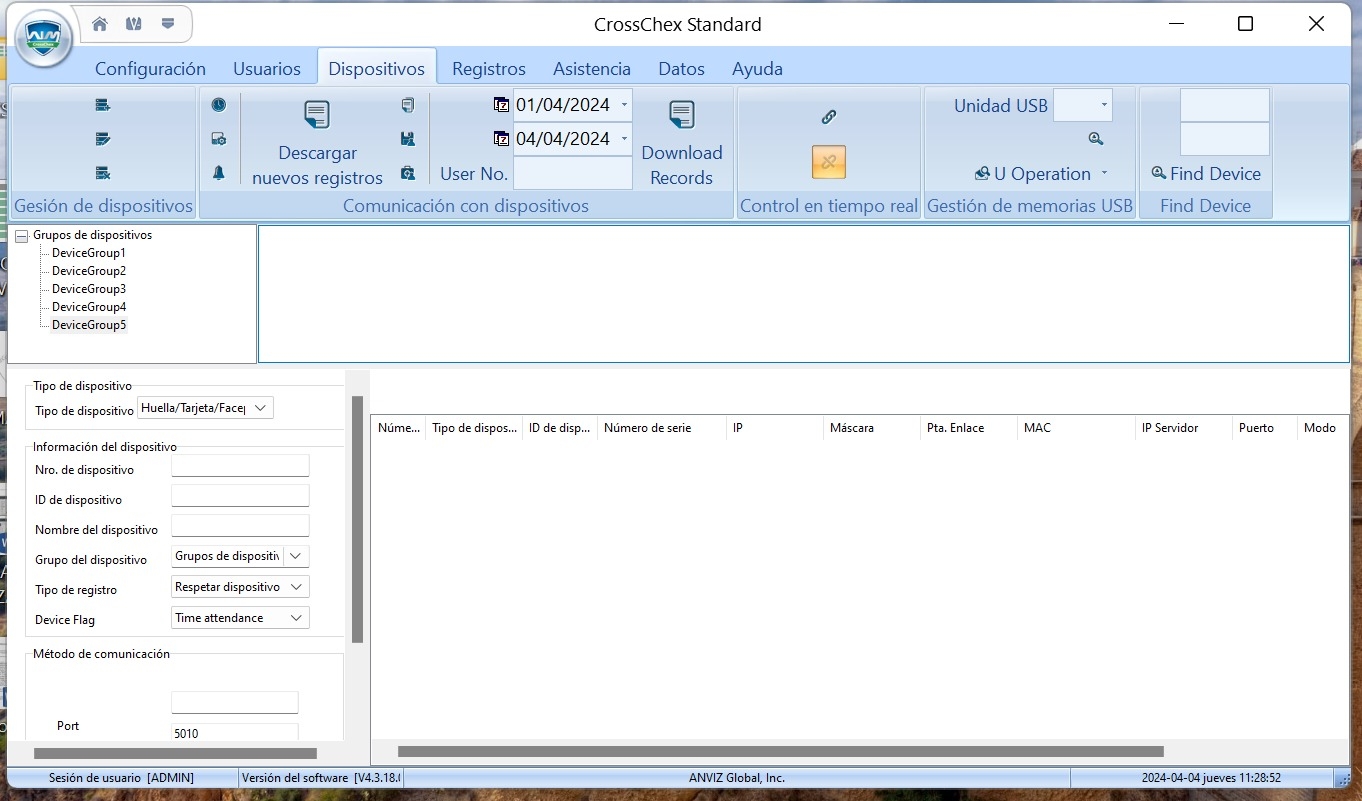Select DeviceGroup5 in the tree
The image size is (1362, 801).
coord(89,326)
